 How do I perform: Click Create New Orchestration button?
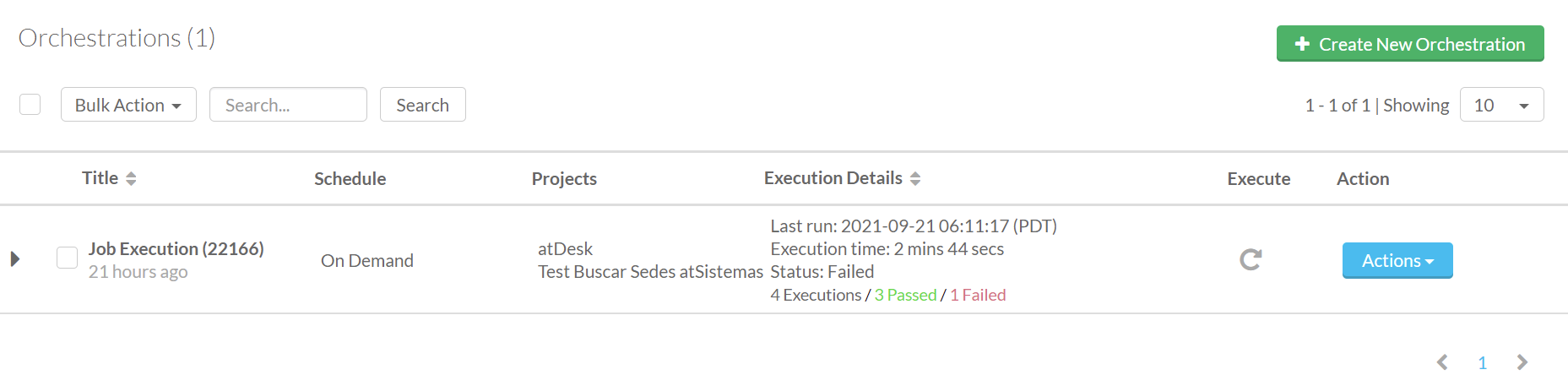click(x=1410, y=44)
